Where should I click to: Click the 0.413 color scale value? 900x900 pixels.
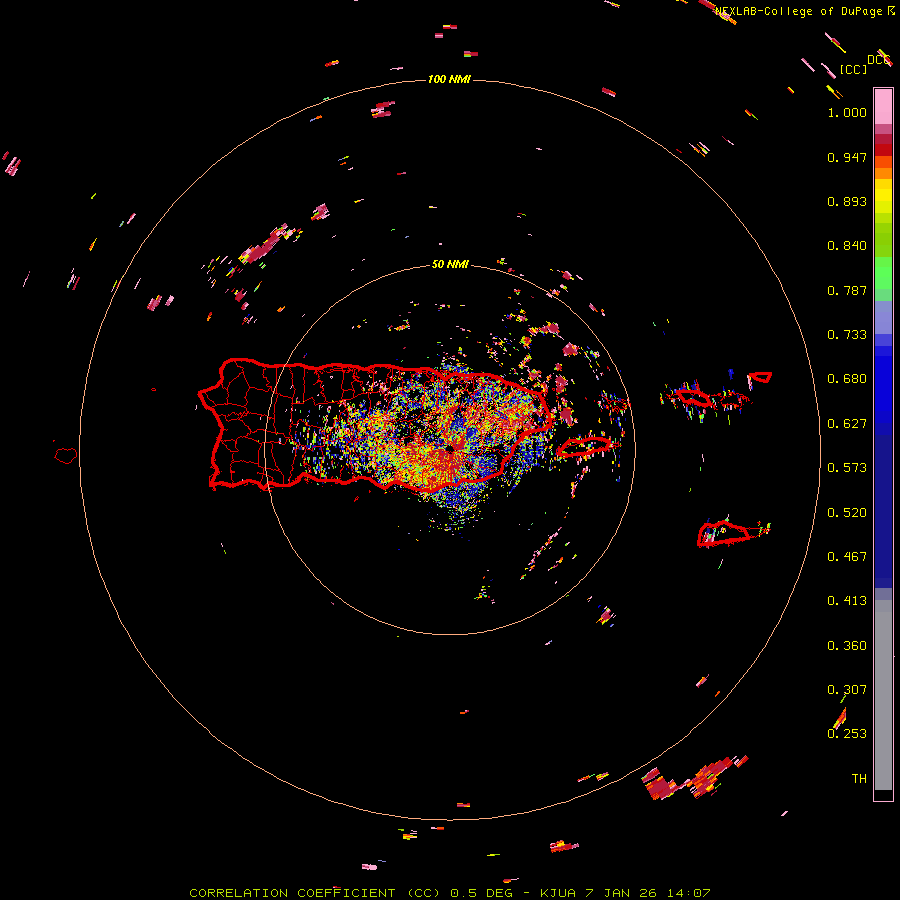point(847,601)
